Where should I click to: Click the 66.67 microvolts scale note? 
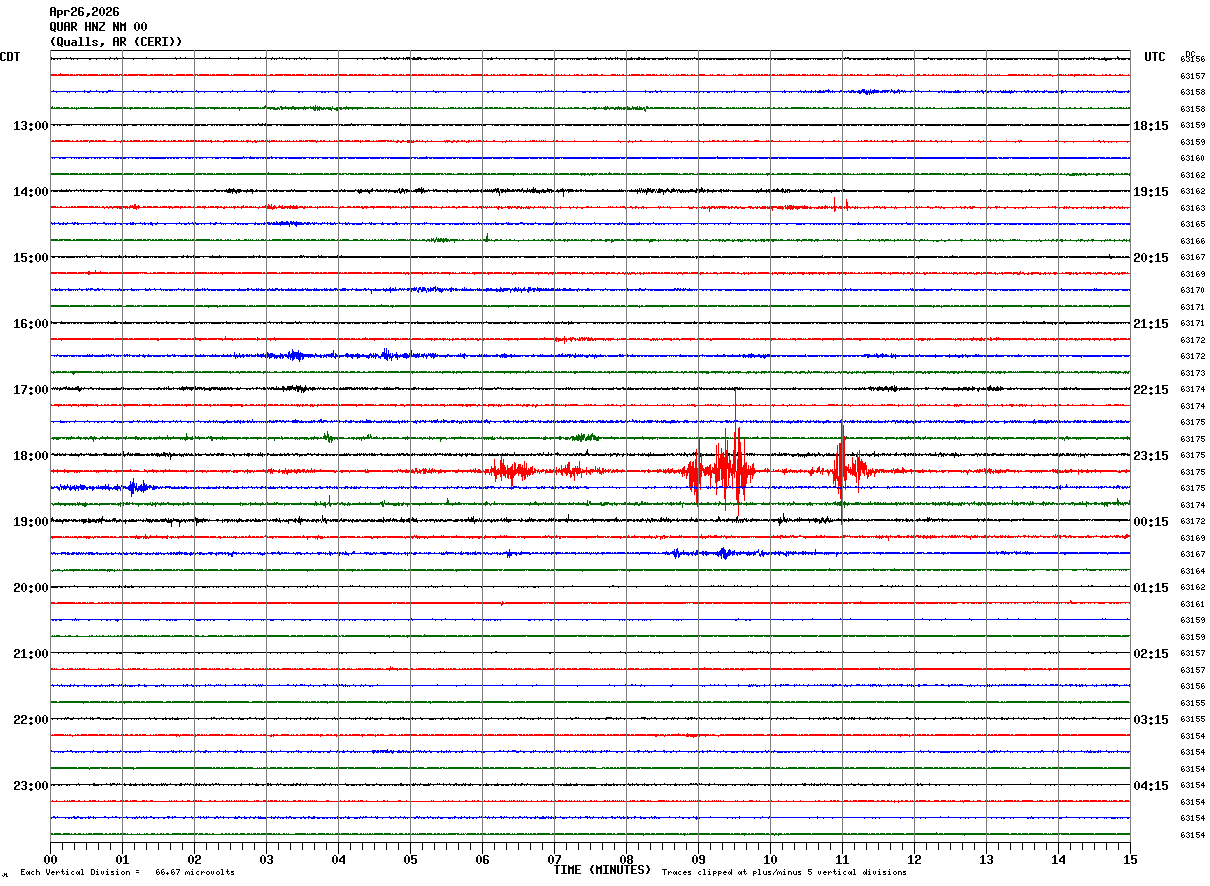(195, 873)
